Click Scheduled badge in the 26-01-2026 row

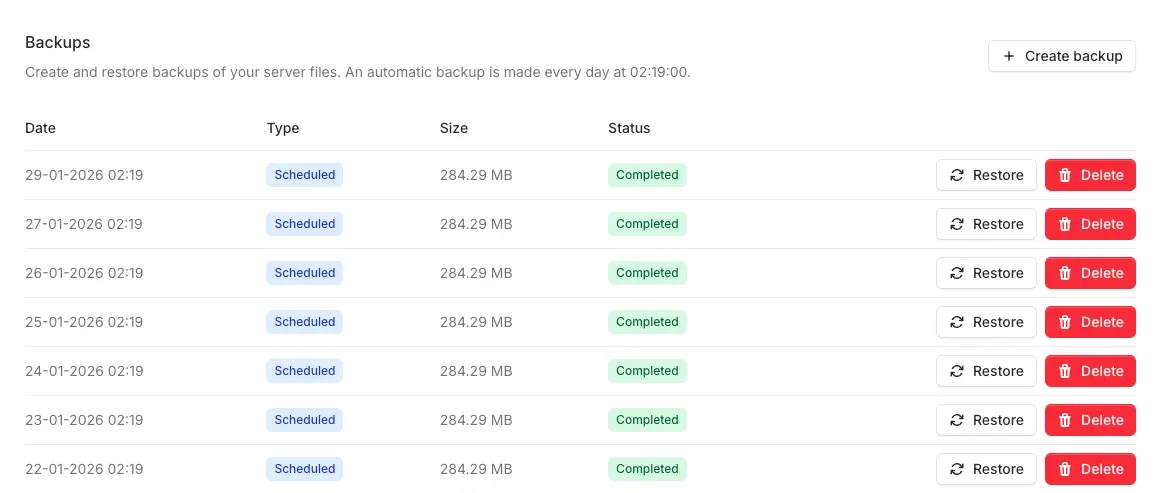point(304,273)
